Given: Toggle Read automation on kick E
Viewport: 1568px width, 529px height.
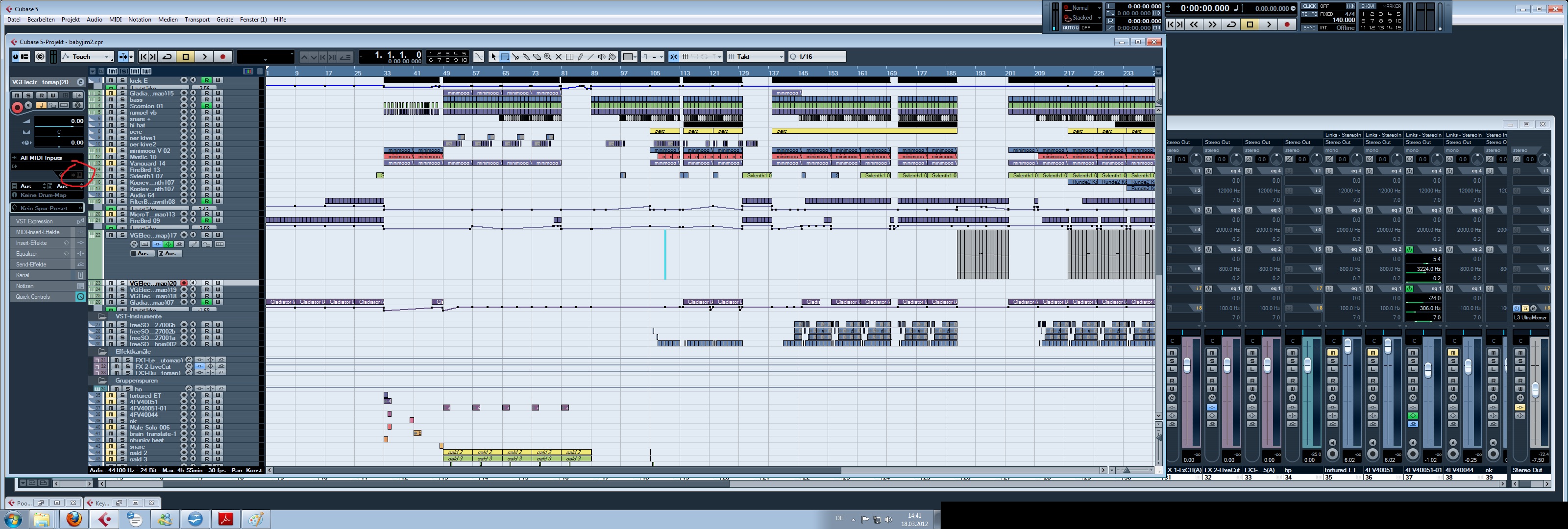Looking at the screenshot, I should [206, 80].
